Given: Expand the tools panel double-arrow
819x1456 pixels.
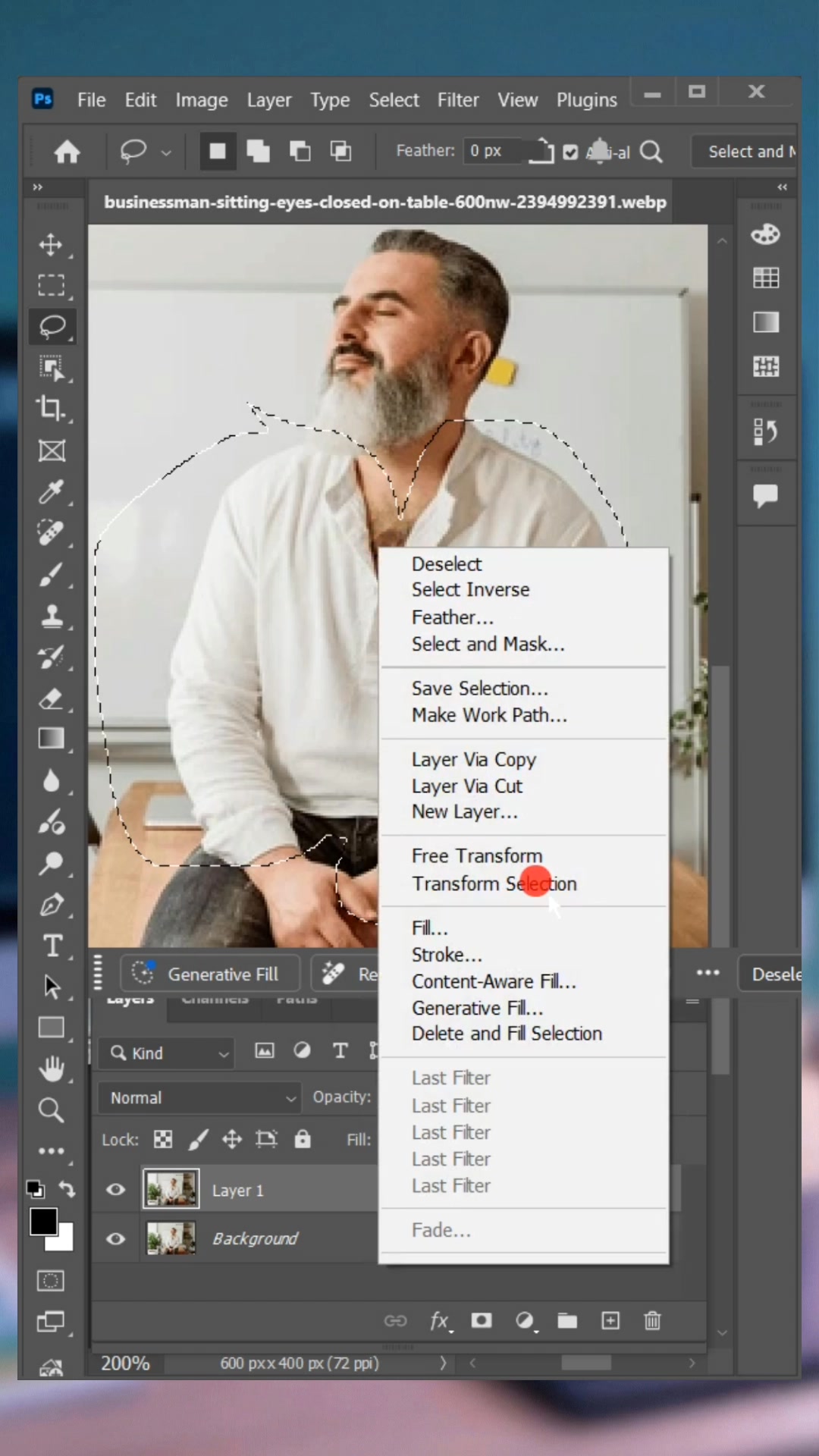Looking at the screenshot, I should point(37,187).
